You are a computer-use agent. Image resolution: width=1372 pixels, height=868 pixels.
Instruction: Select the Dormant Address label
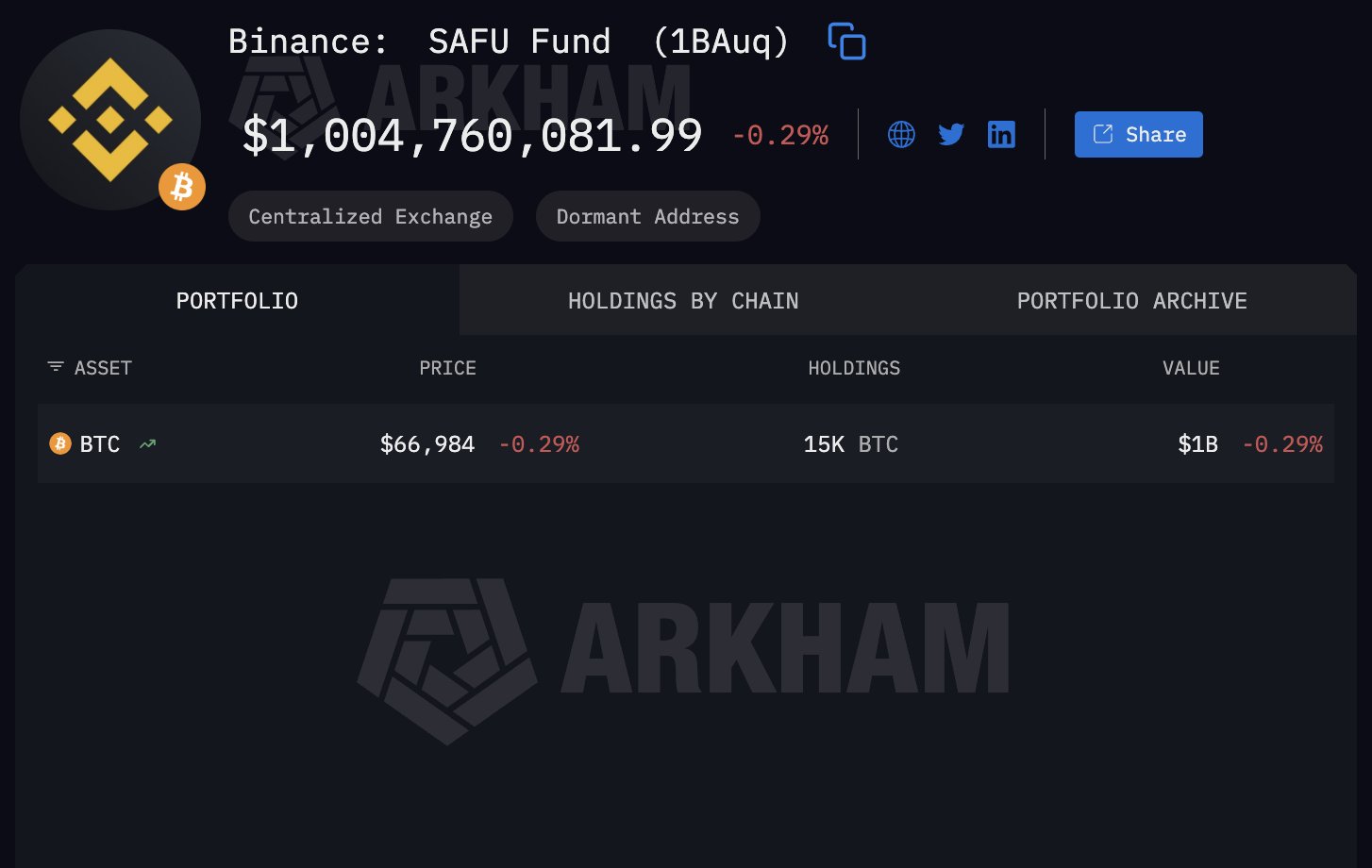point(647,216)
